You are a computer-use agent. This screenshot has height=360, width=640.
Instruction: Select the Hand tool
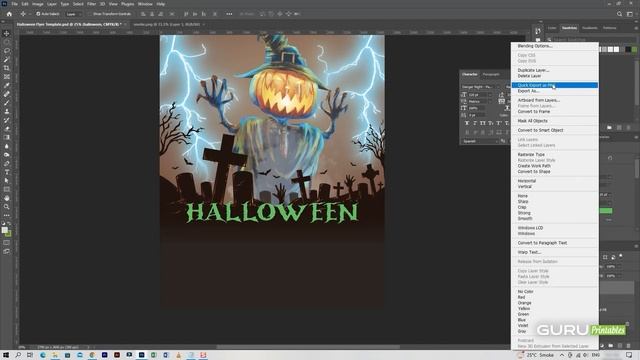click(x=7, y=198)
